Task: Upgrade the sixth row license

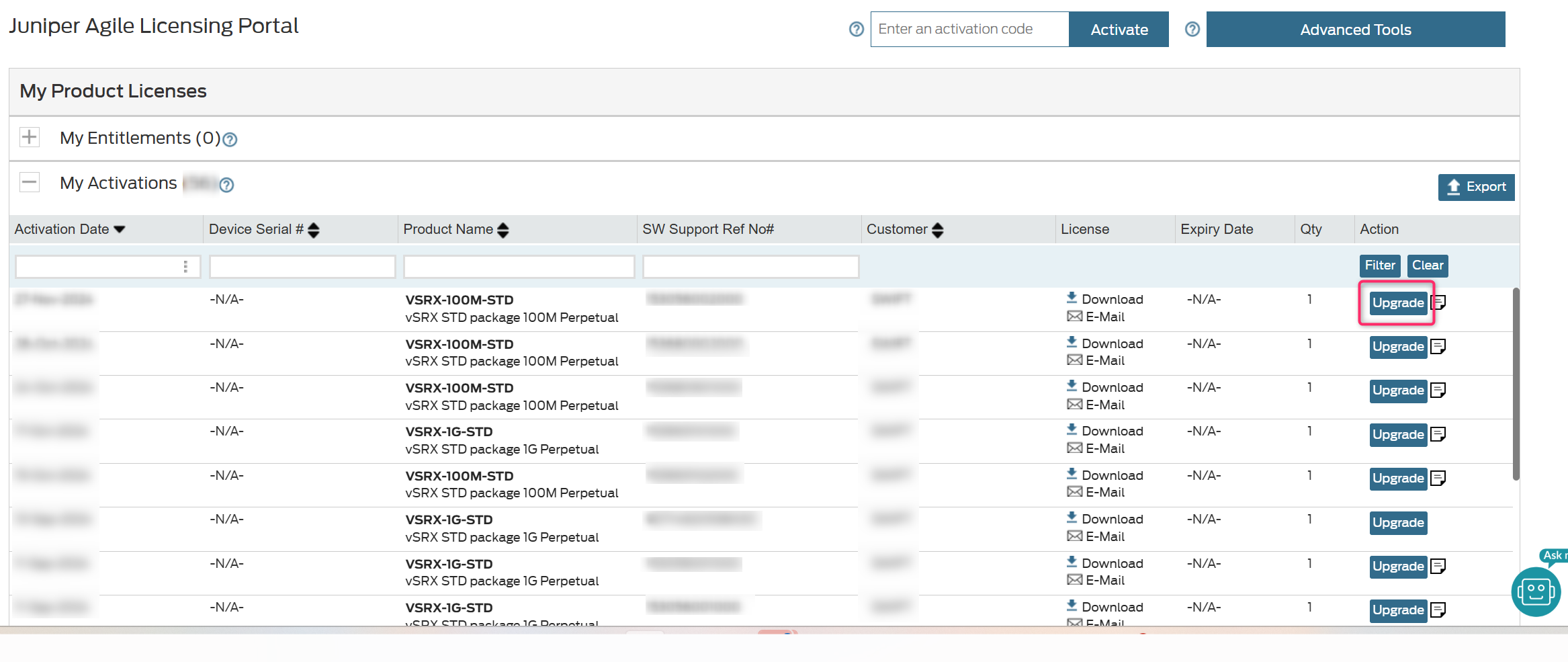Action: (1398, 523)
